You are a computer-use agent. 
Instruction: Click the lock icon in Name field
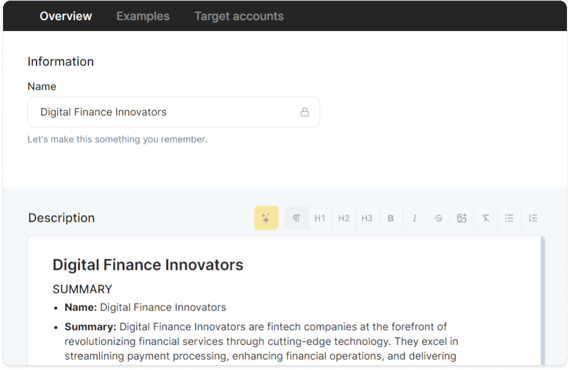click(305, 112)
